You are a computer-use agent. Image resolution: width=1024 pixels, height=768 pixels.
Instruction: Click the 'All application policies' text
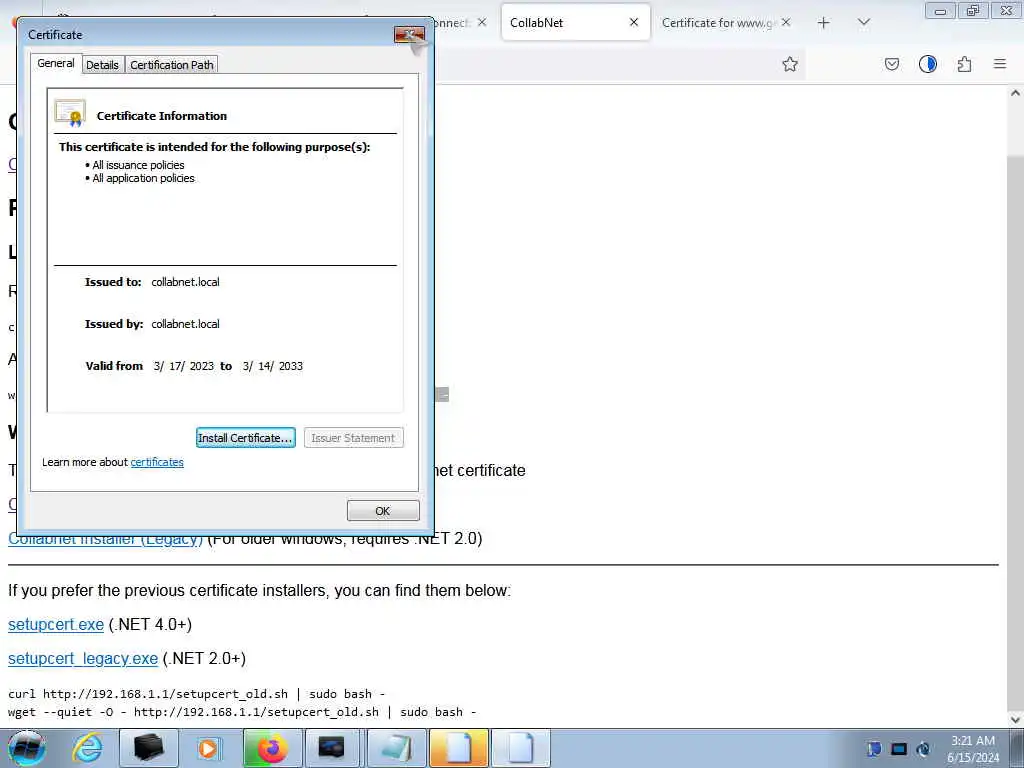pyautogui.click(x=144, y=178)
